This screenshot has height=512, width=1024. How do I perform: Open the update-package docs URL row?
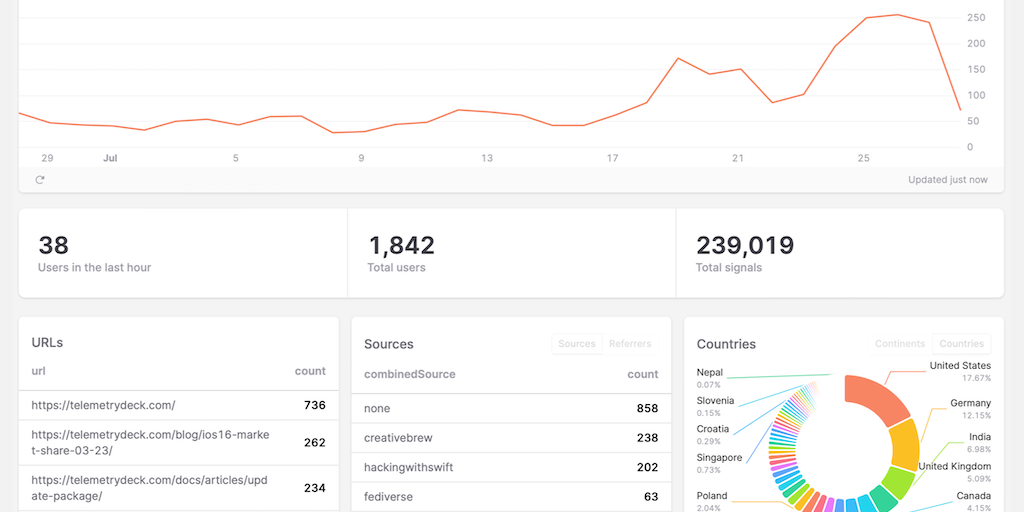[178, 488]
